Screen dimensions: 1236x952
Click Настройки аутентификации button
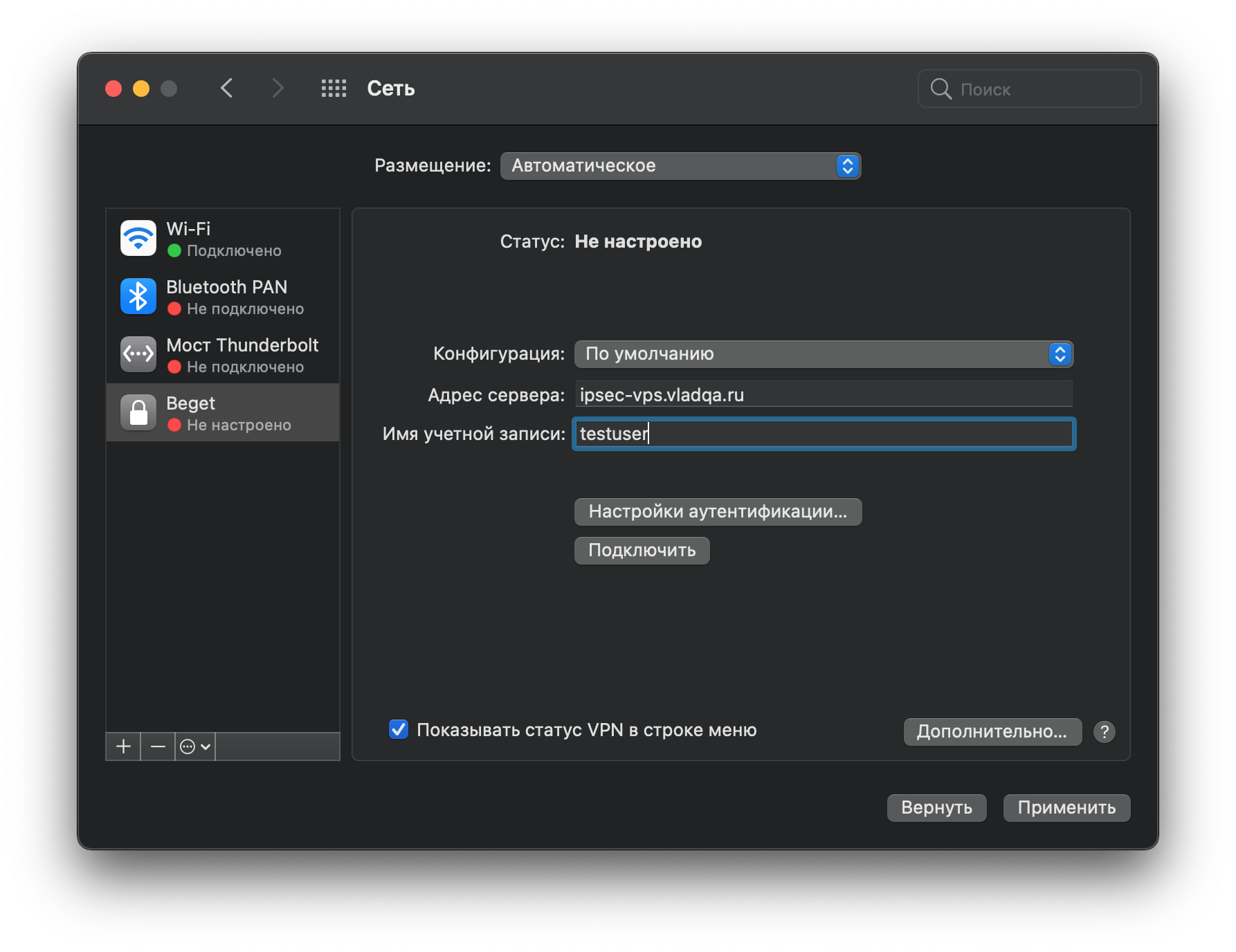pos(718,512)
